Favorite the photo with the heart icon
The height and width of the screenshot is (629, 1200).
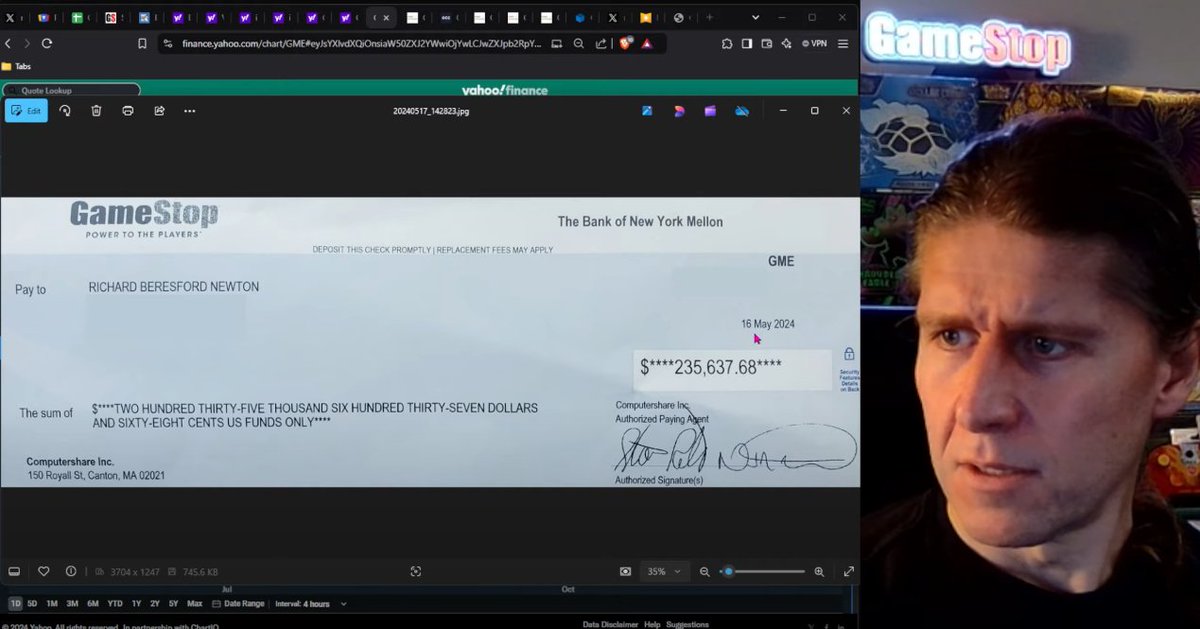pos(44,571)
